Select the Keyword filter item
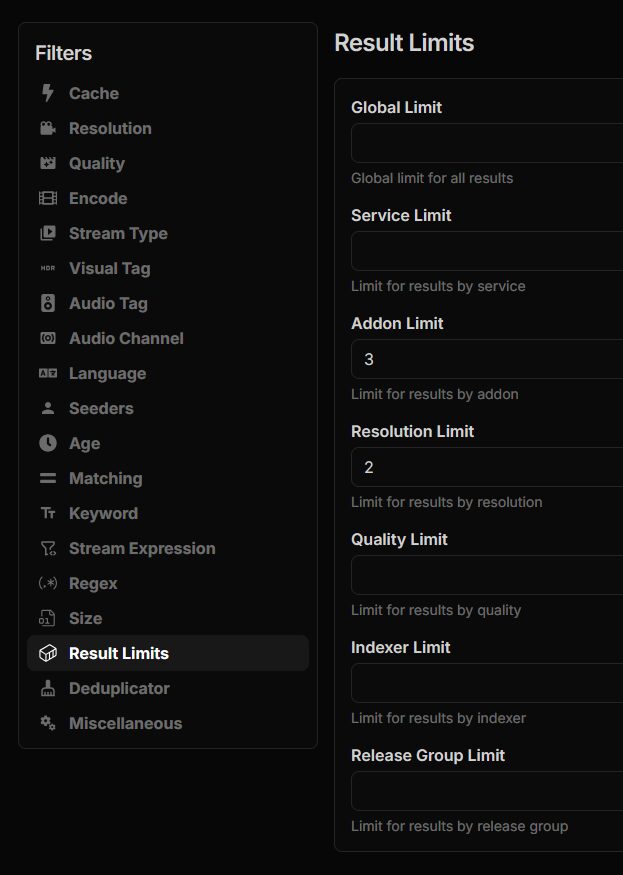 [x=103, y=513]
